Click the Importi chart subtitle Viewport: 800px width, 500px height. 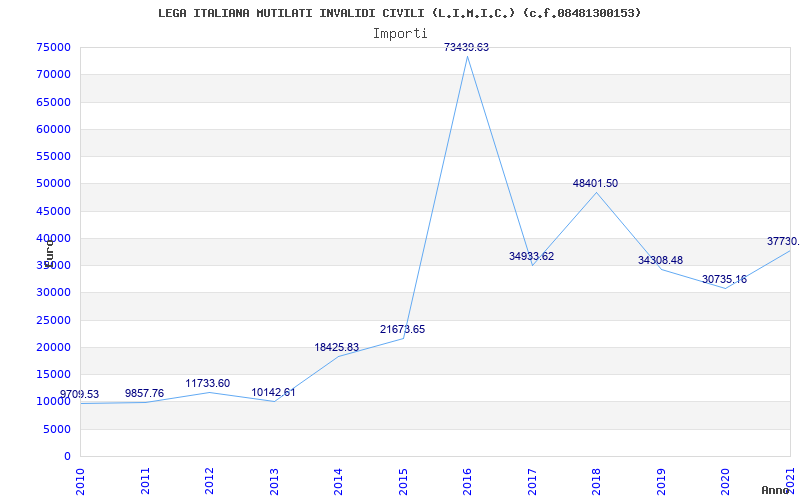coord(400,34)
